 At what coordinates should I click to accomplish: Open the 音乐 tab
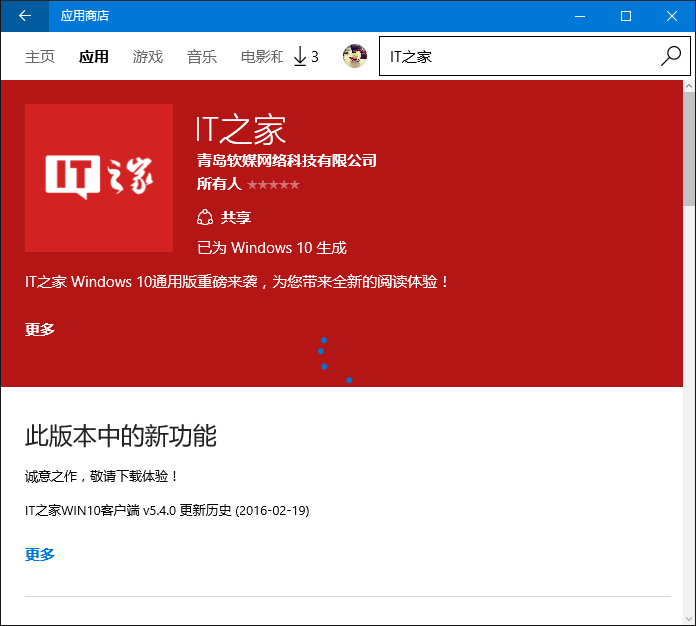tap(202, 57)
